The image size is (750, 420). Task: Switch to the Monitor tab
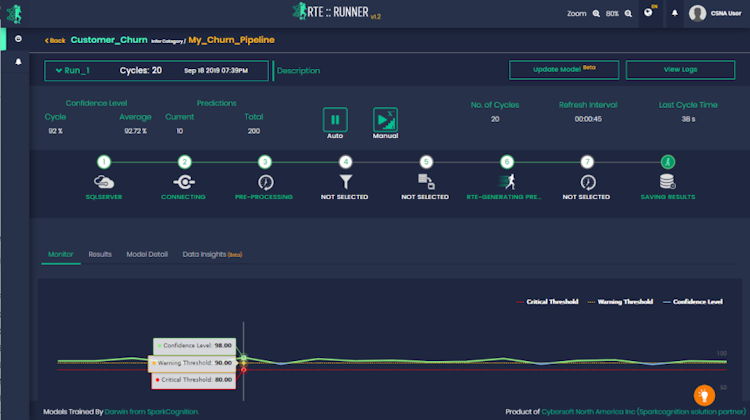61,254
